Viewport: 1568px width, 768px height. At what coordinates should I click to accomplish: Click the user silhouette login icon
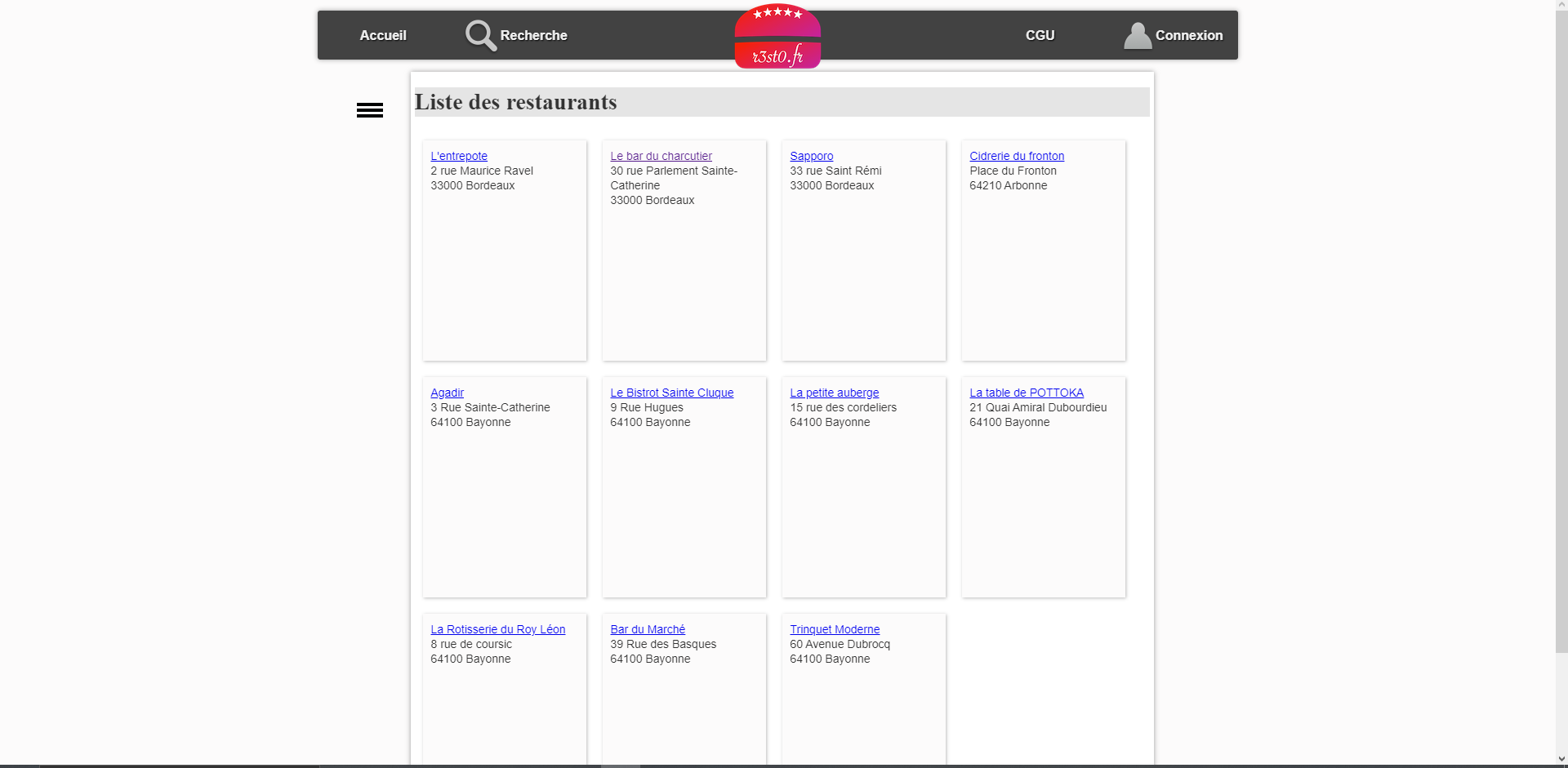pos(1137,35)
